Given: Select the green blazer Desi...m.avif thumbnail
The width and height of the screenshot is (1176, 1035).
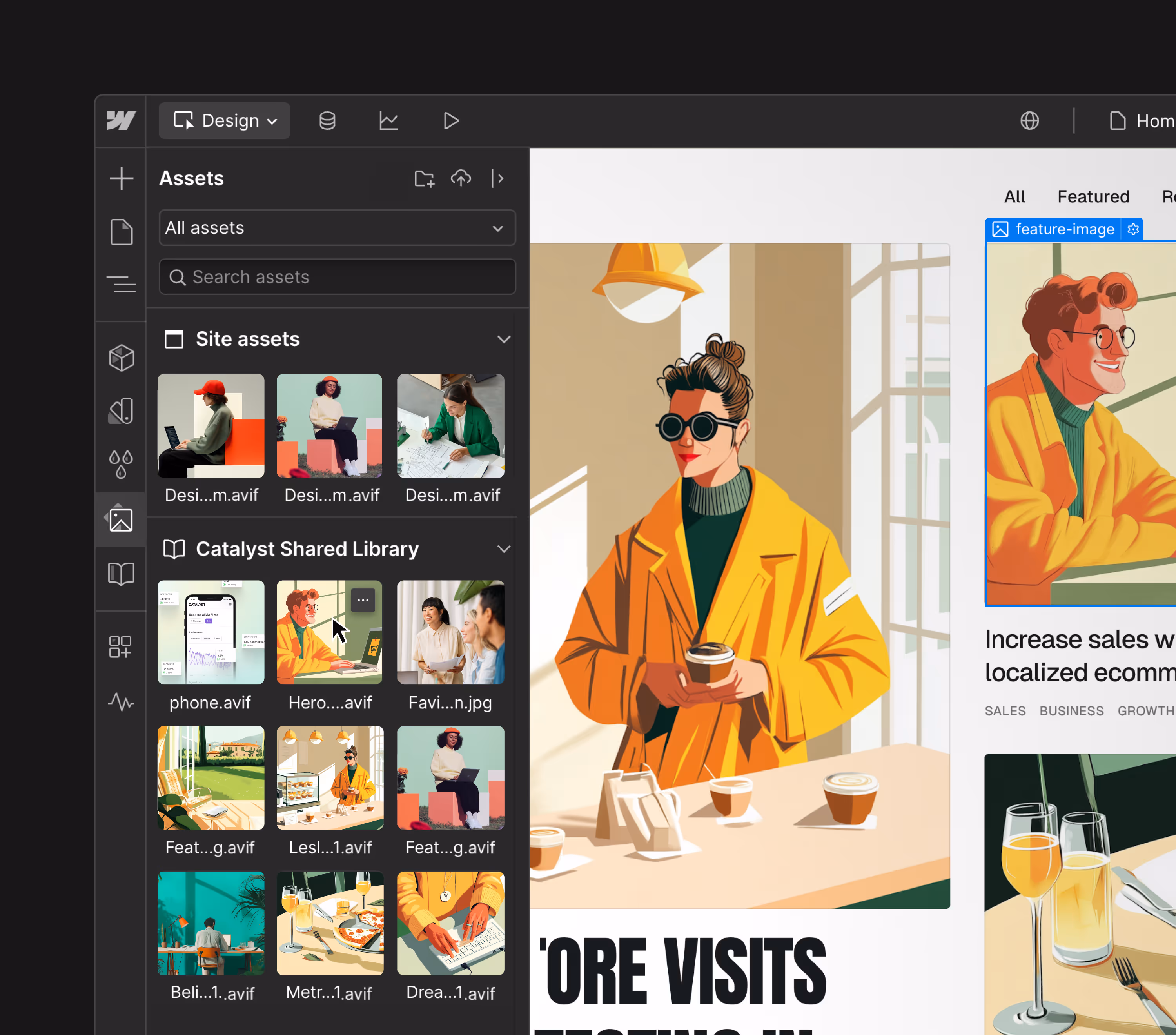Looking at the screenshot, I should click(x=451, y=426).
